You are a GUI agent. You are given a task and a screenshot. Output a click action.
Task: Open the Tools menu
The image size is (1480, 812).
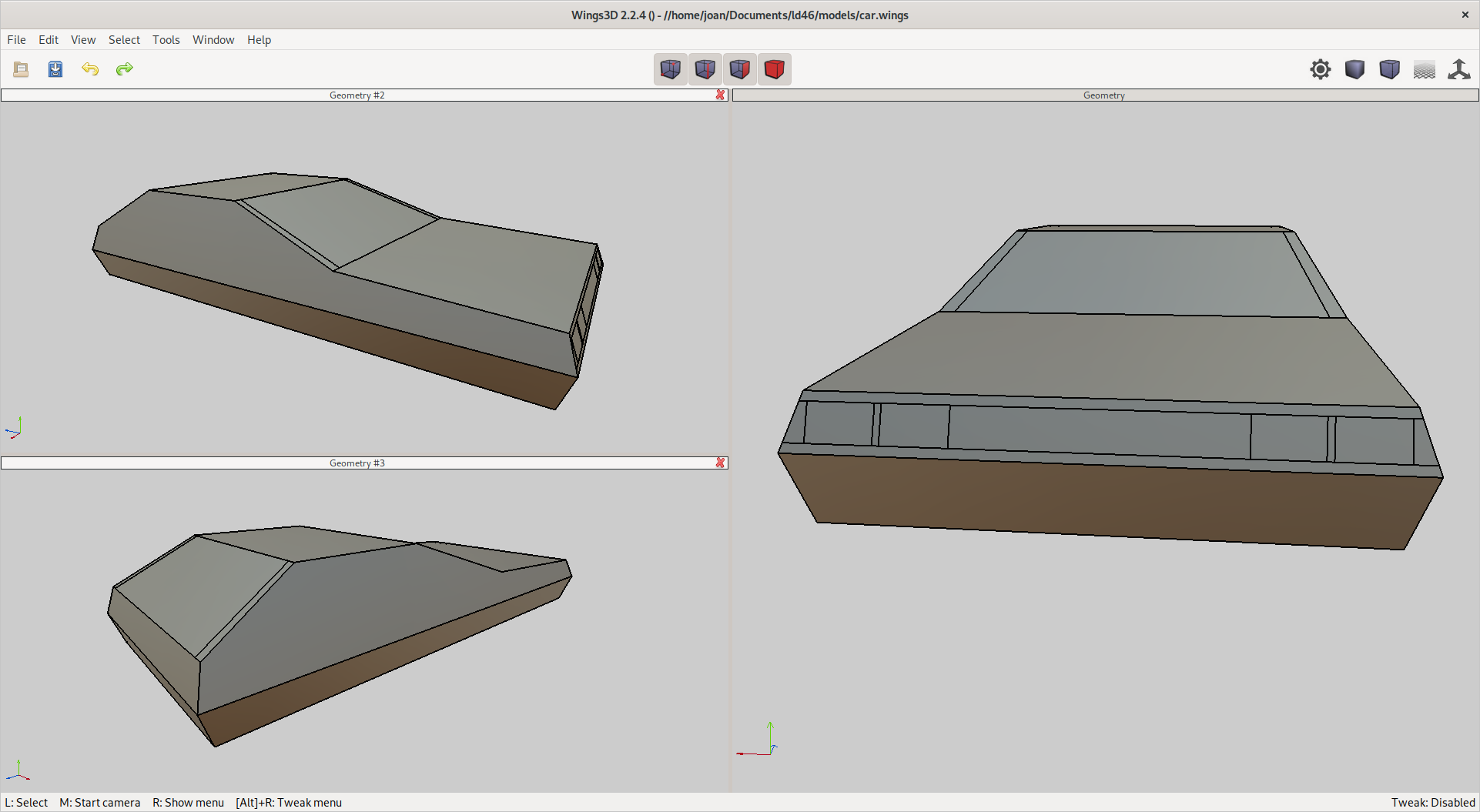point(166,40)
